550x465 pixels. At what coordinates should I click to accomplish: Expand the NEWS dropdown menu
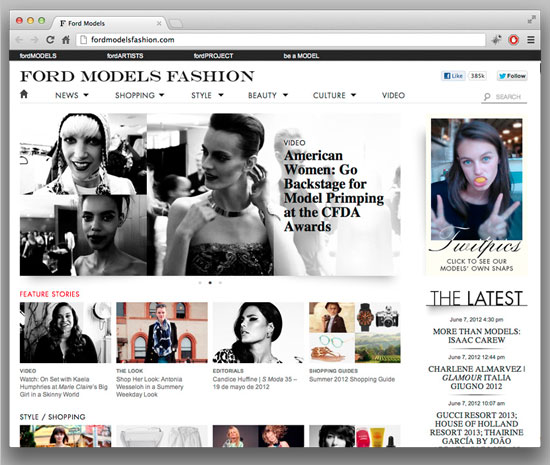click(x=72, y=95)
